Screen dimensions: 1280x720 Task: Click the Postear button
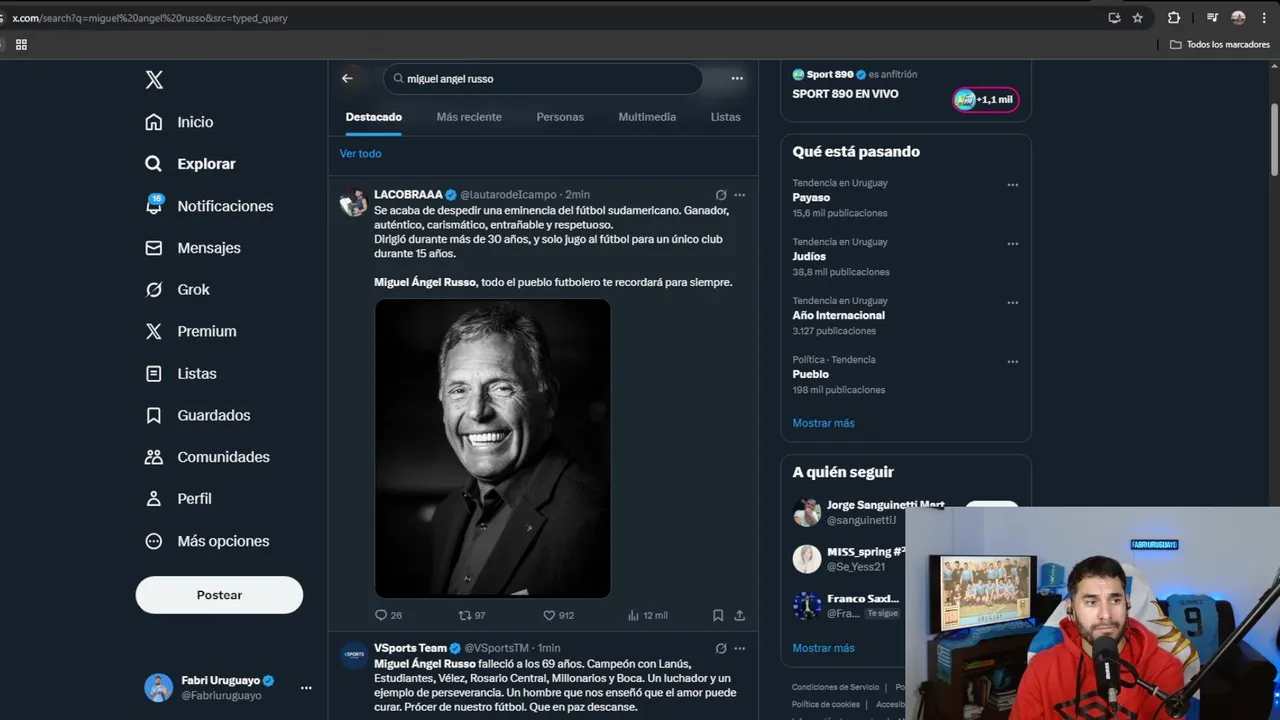[x=219, y=595]
